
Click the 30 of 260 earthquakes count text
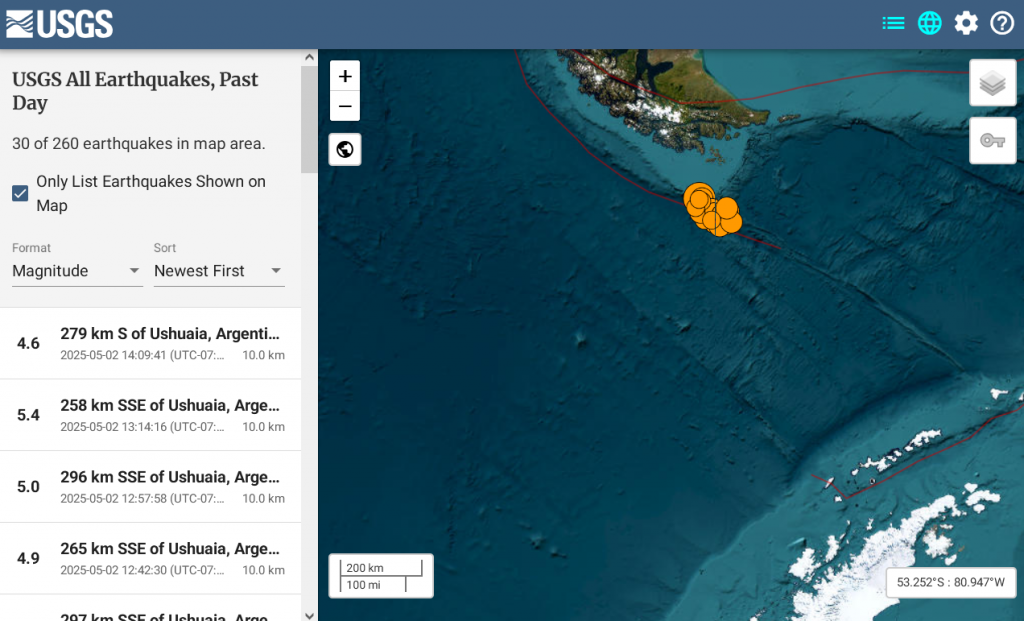click(x=138, y=144)
